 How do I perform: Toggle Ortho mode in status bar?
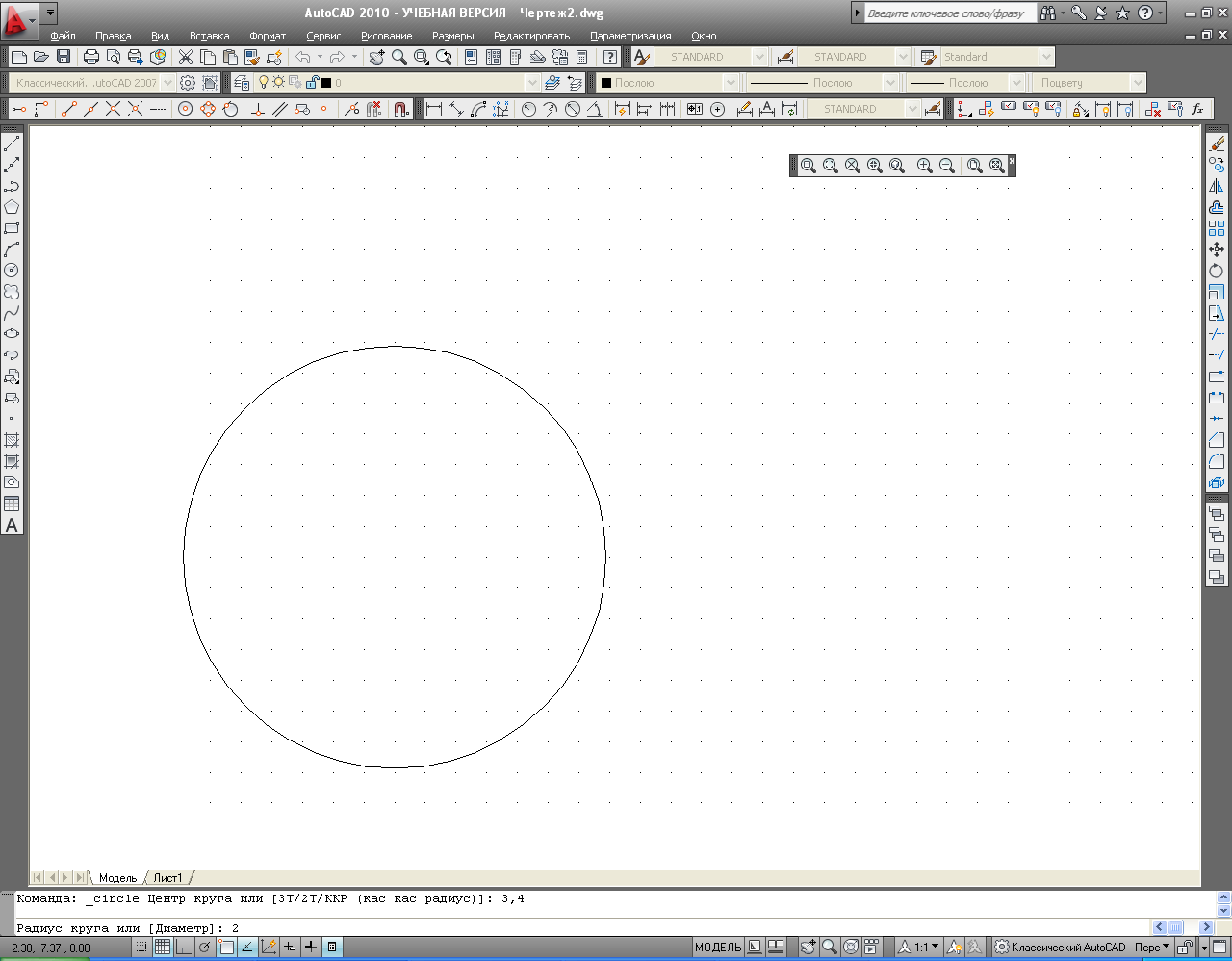(x=184, y=948)
